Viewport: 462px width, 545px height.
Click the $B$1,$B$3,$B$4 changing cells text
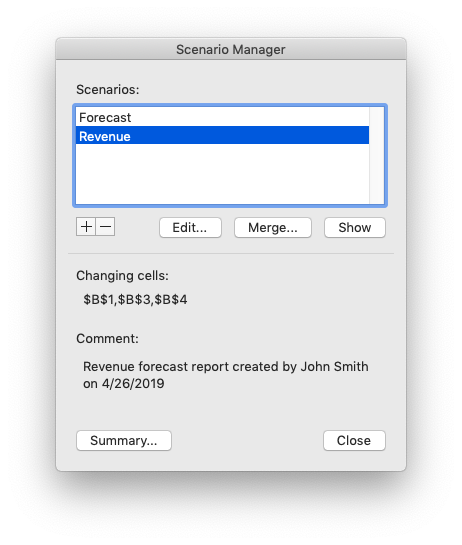coord(135,299)
